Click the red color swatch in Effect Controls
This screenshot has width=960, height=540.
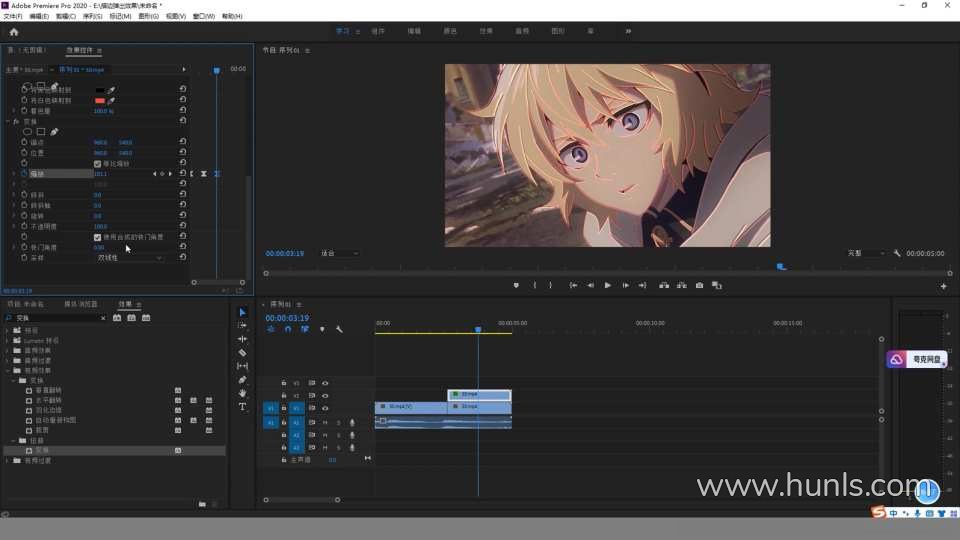click(x=100, y=100)
